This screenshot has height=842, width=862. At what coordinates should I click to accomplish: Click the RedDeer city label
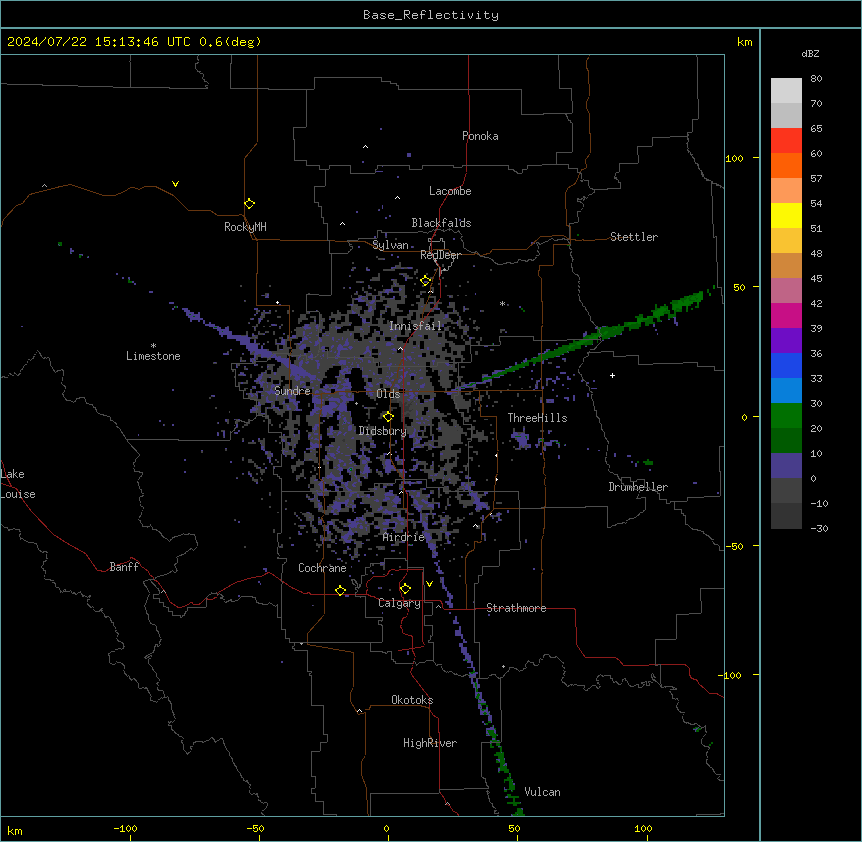coord(440,255)
